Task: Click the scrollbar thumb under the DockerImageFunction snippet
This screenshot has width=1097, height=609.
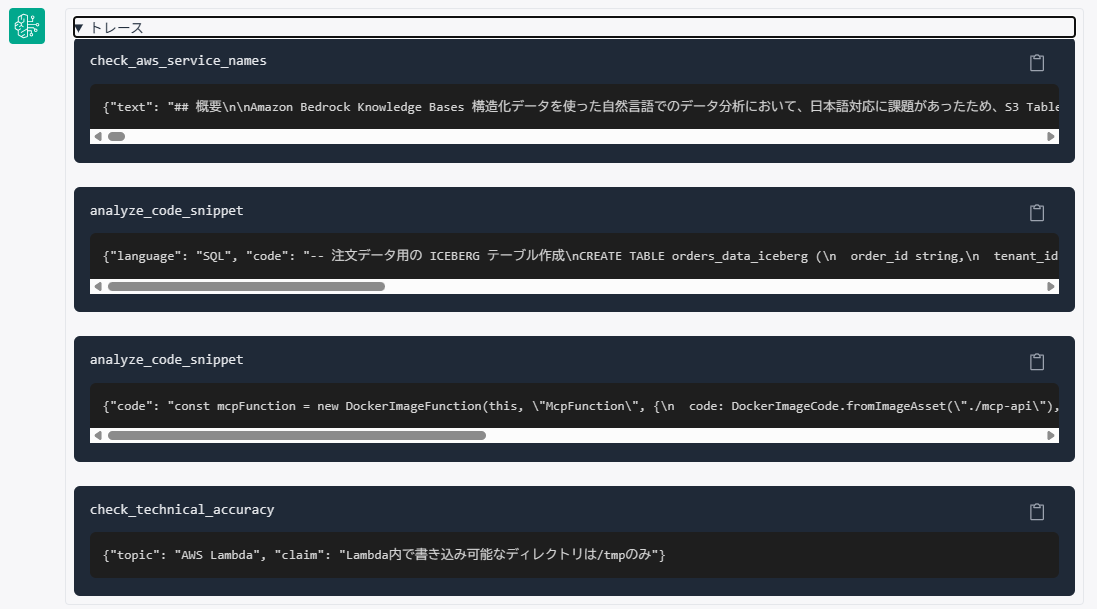Action: (300, 435)
